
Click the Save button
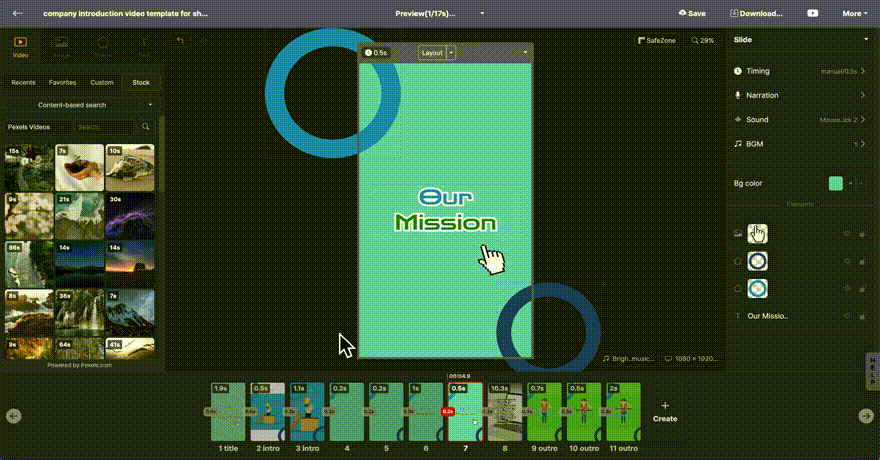pyautogui.click(x=692, y=13)
